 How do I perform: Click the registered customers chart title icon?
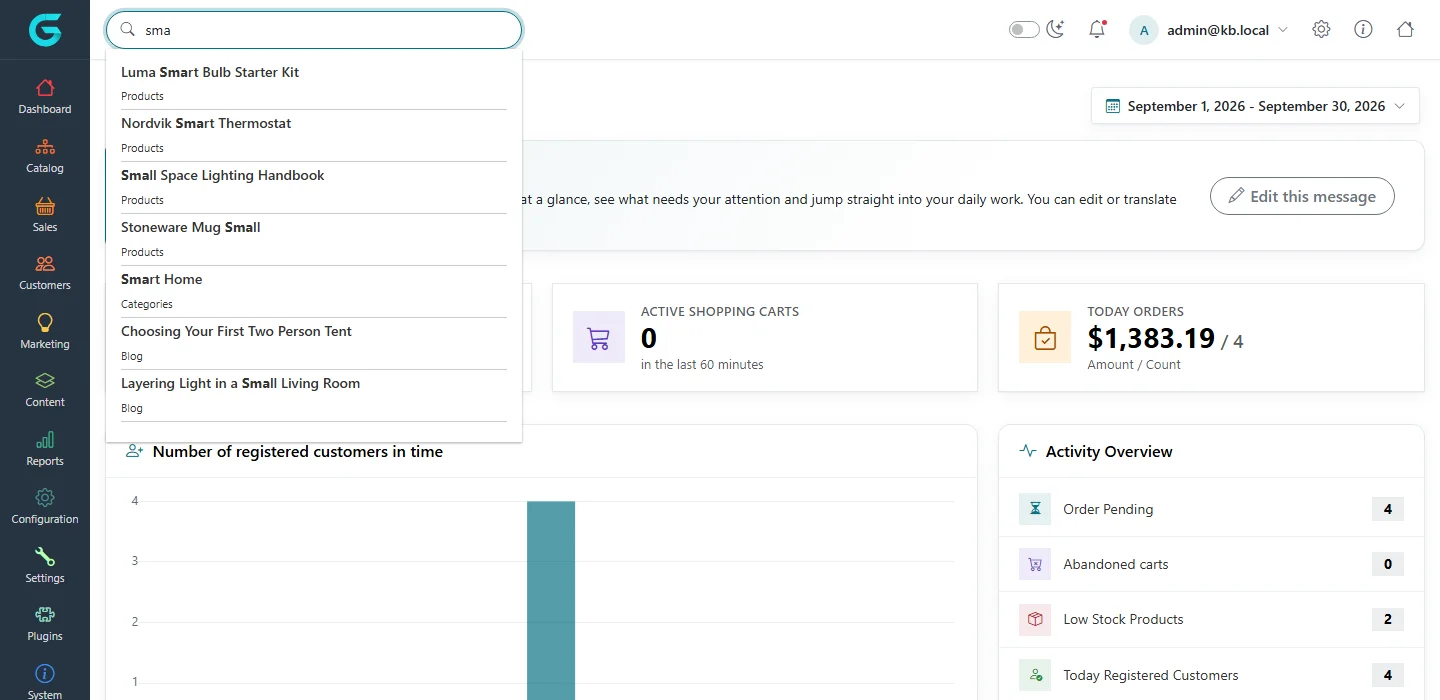[135, 451]
